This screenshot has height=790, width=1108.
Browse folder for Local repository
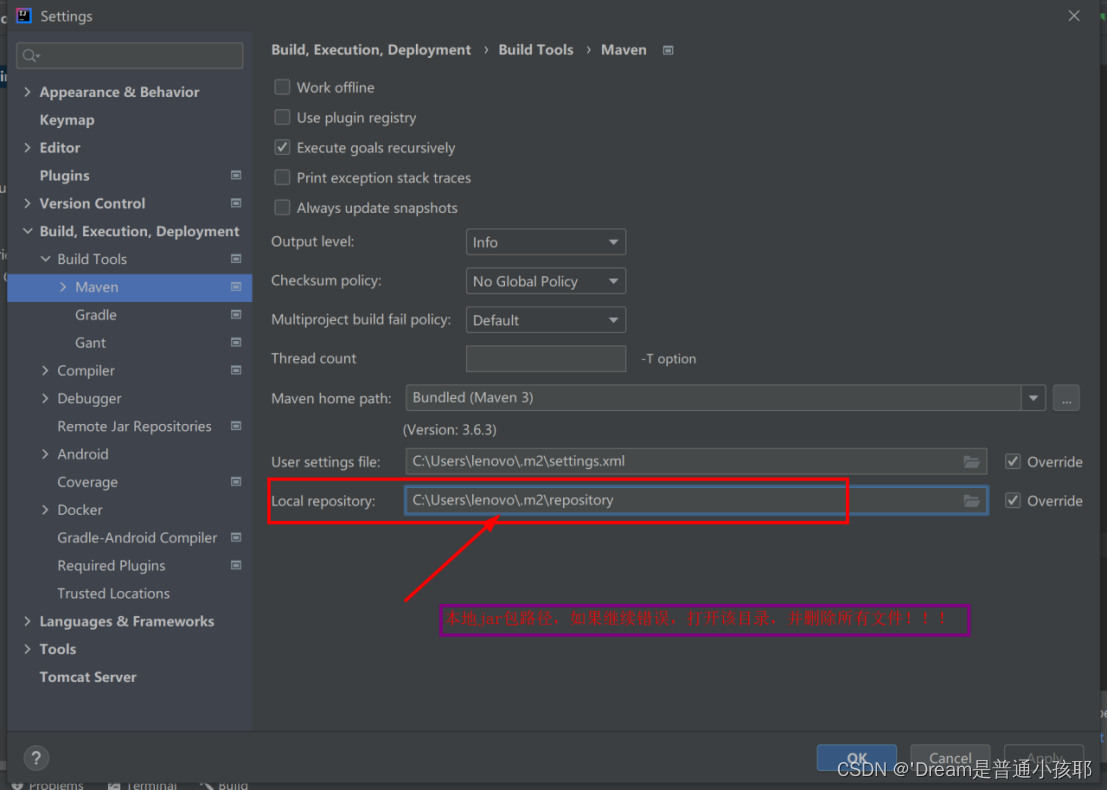pos(972,500)
